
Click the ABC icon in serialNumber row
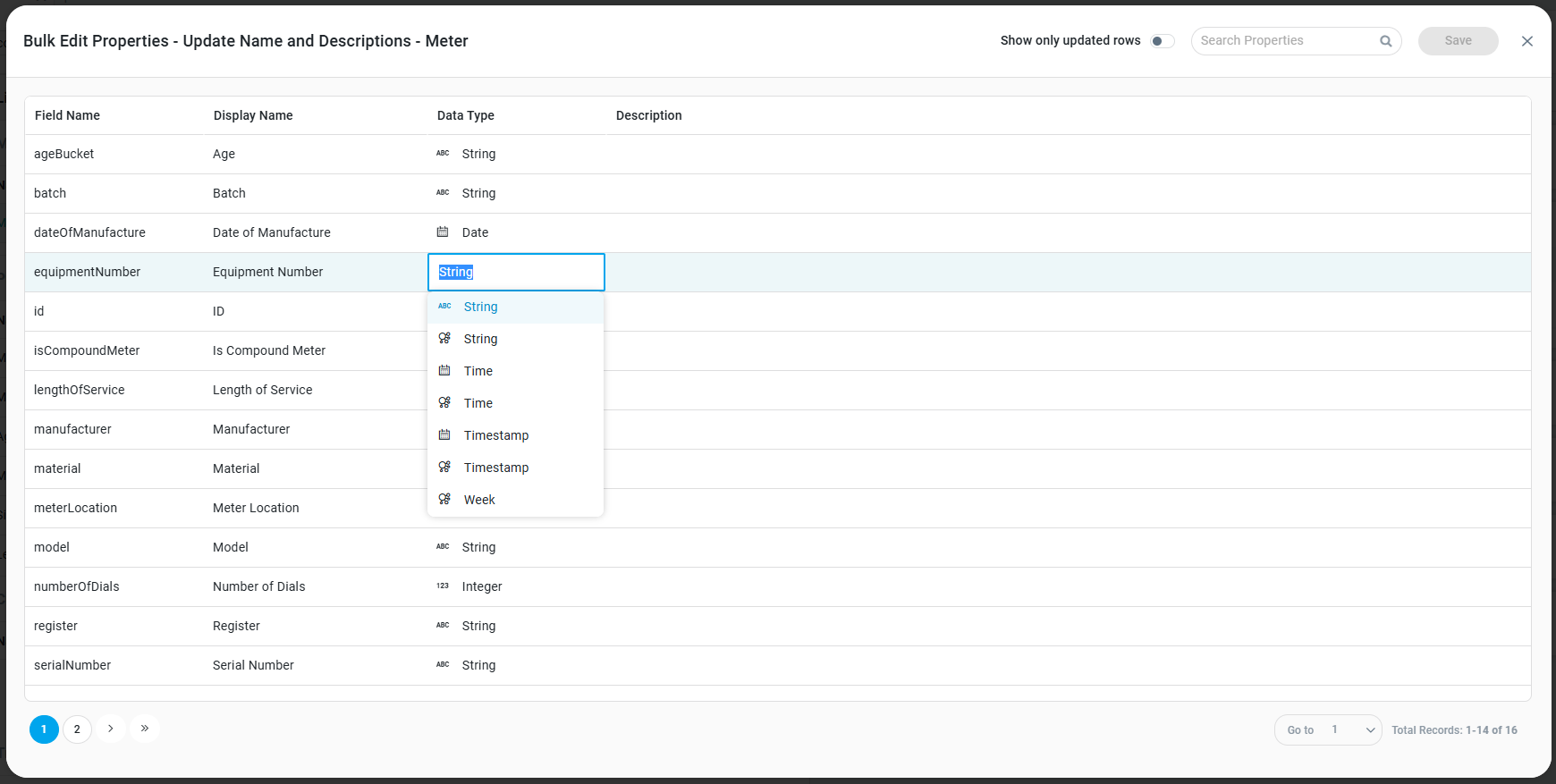pyautogui.click(x=443, y=665)
